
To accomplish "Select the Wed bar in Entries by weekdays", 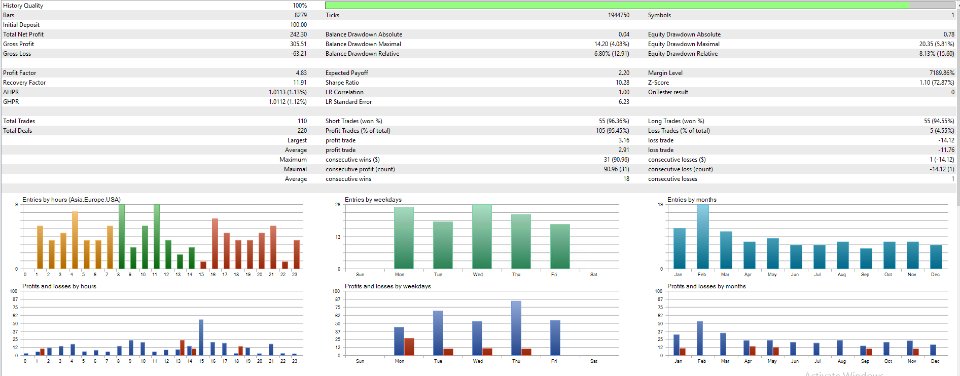I will (x=481, y=237).
